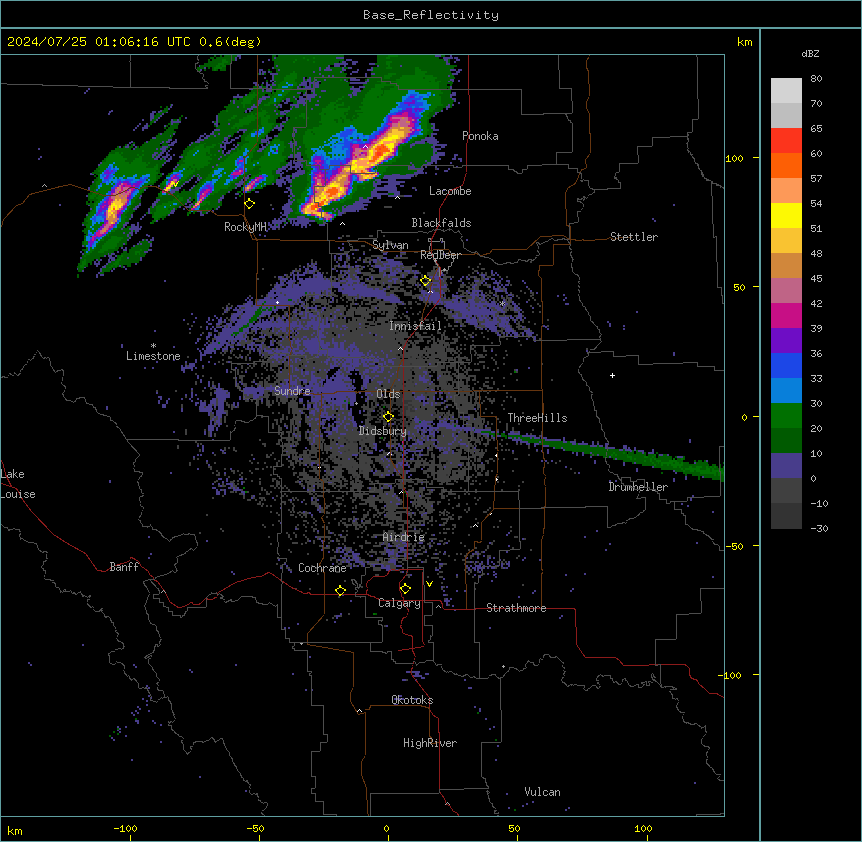
Task: Click the Sundre city label
Action: (292, 391)
